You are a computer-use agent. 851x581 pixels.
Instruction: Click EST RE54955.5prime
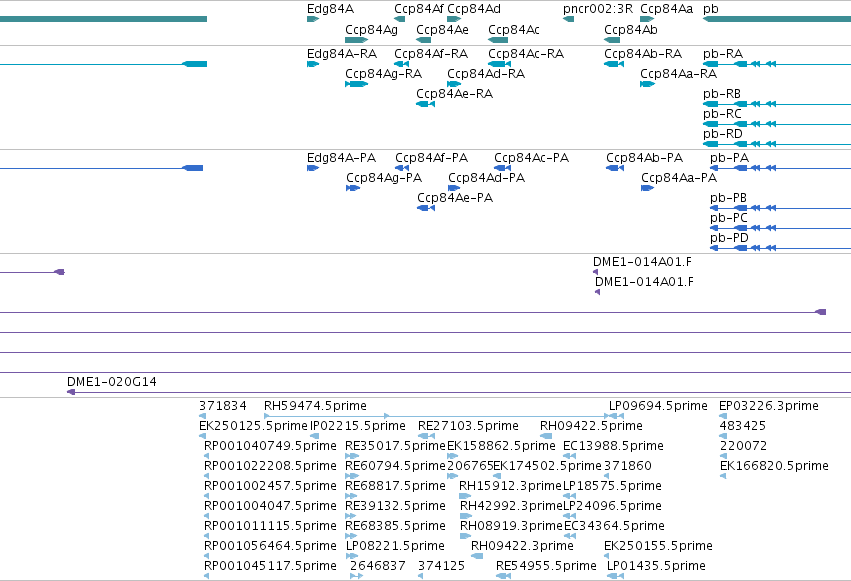(546, 566)
